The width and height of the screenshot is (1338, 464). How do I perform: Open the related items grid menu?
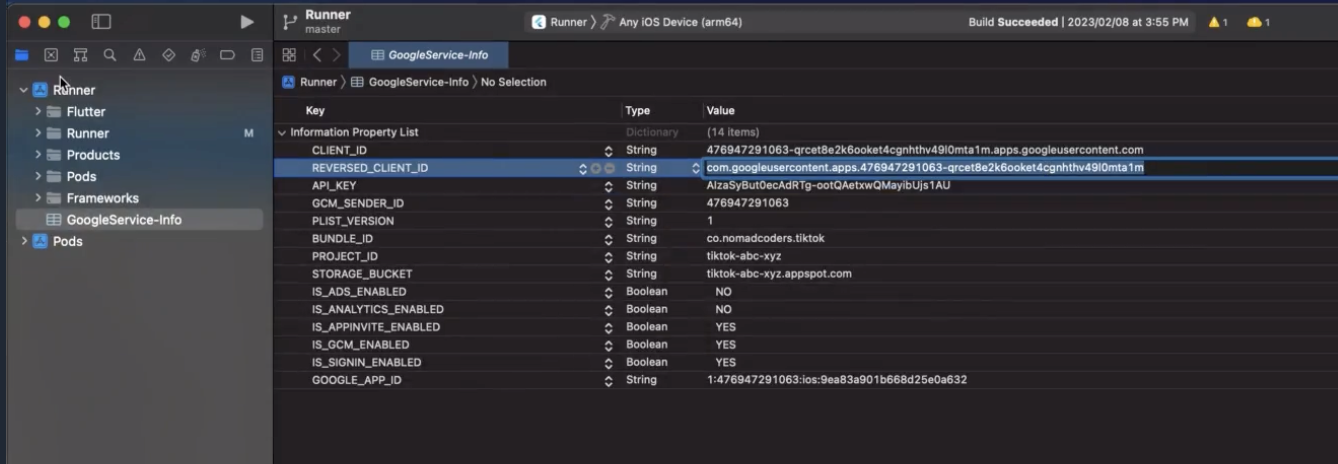pyautogui.click(x=289, y=55)
